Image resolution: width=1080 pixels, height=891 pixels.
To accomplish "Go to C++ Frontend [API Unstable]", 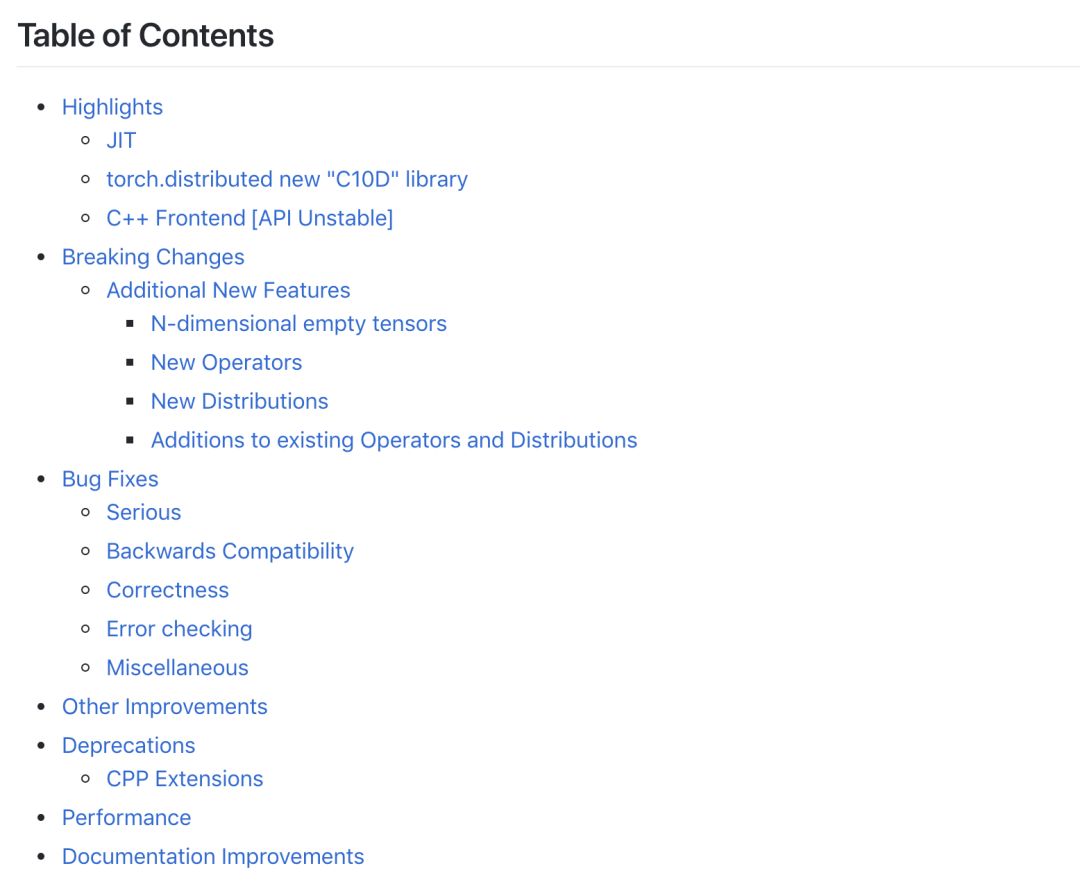I will click(250, 218).
